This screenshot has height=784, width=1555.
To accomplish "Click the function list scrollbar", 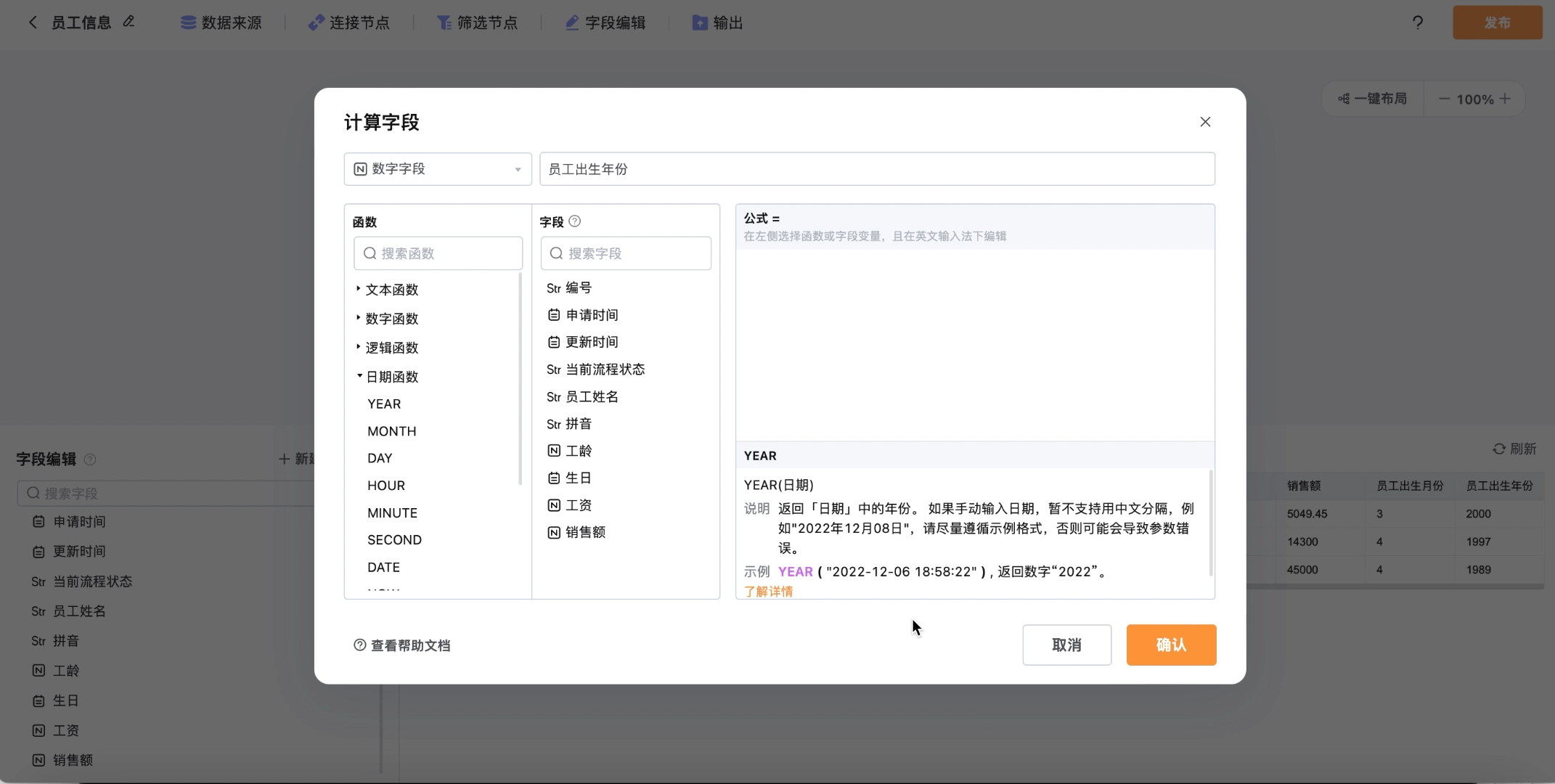I will (x=521, y=379).
